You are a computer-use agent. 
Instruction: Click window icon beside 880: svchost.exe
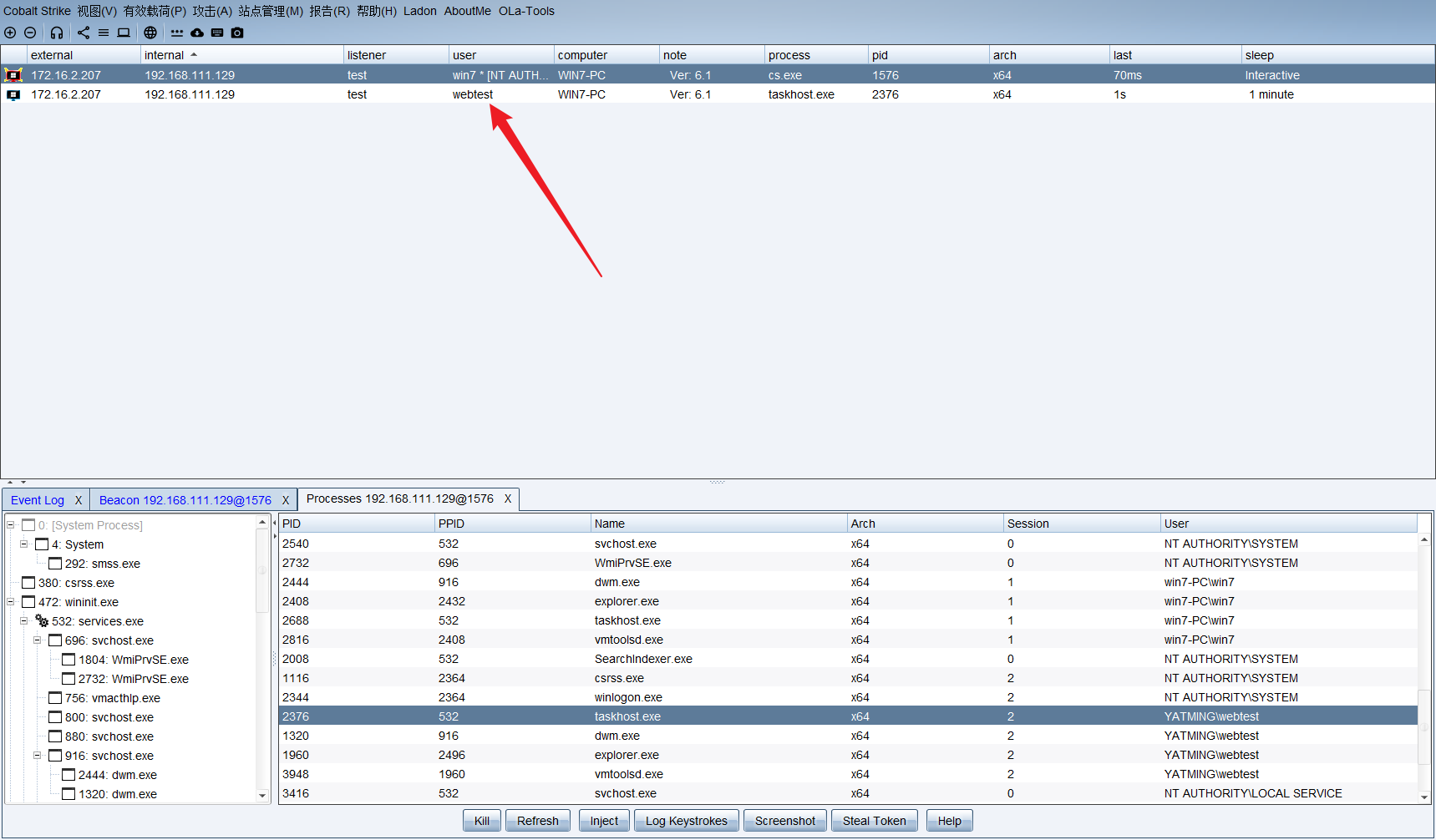tap(55, 736)
